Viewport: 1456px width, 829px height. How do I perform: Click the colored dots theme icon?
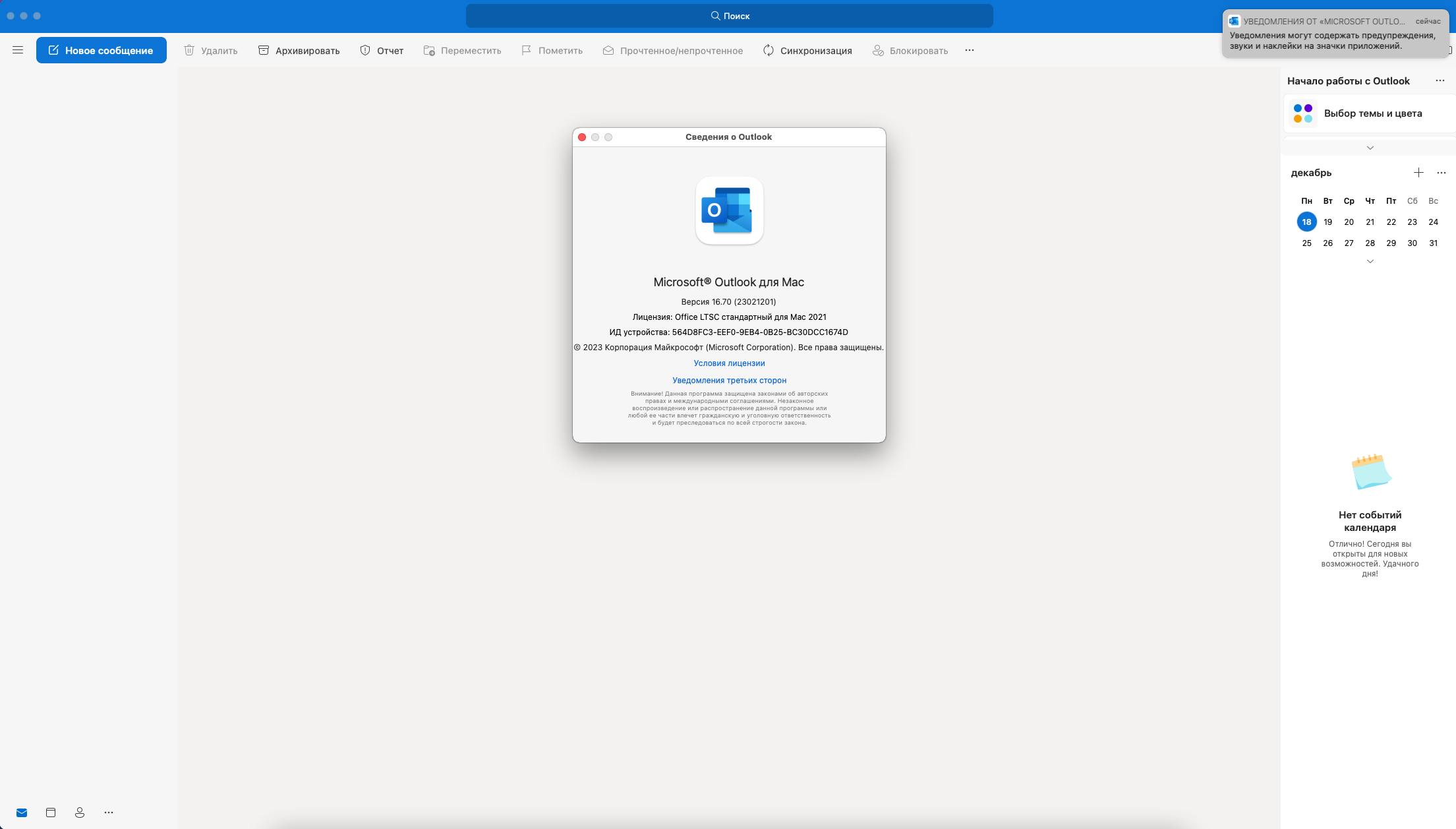click(1303, 113)
